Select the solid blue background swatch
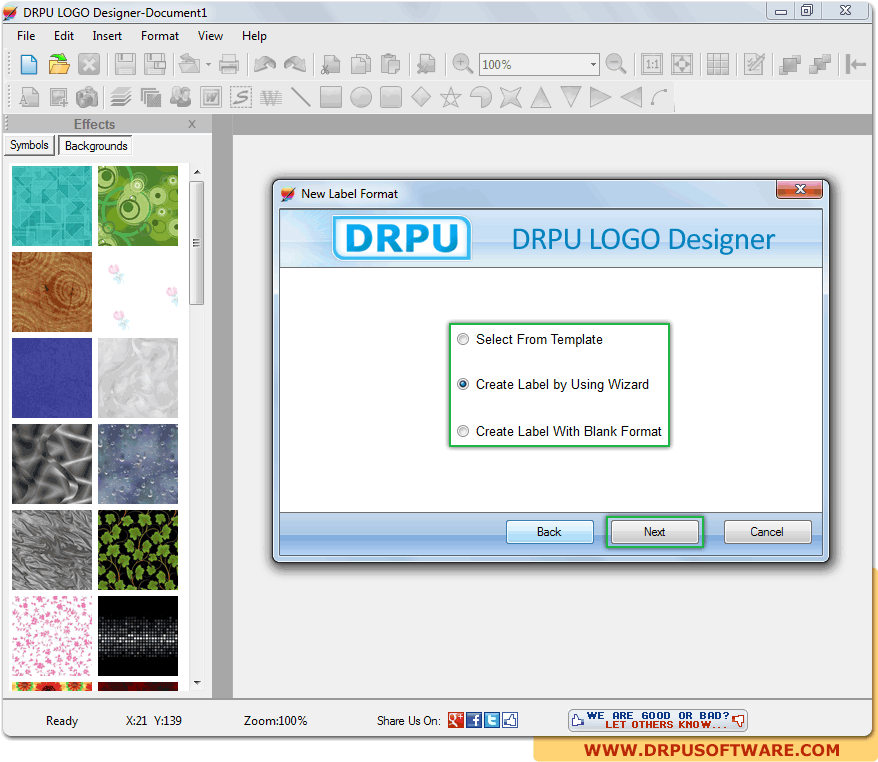878x762 pixels. click(52, 378)
